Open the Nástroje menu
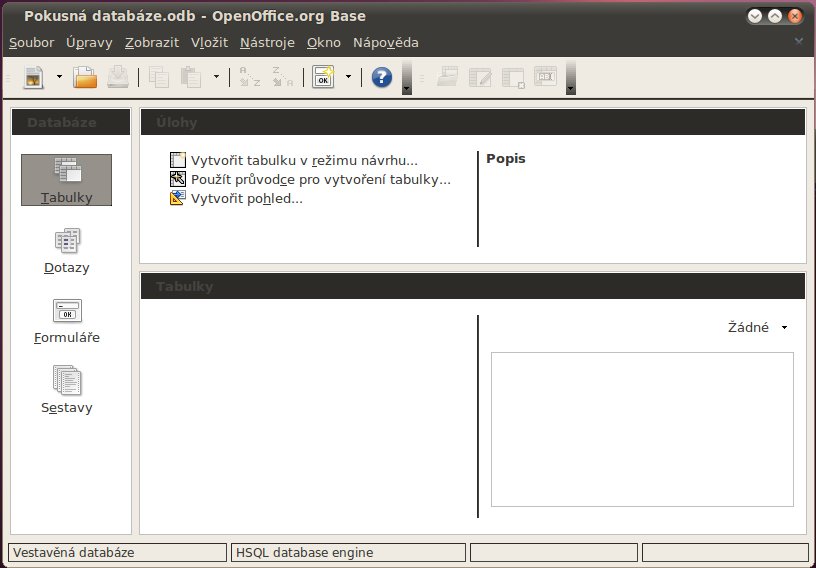 click(x=267, y=43)
